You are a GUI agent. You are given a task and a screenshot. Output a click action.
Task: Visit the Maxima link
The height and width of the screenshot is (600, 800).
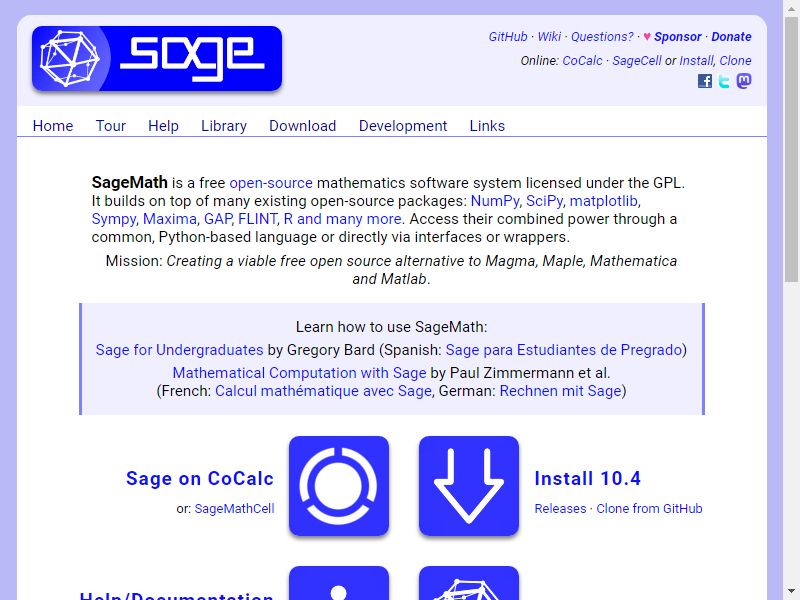click(x=170, y=219)
